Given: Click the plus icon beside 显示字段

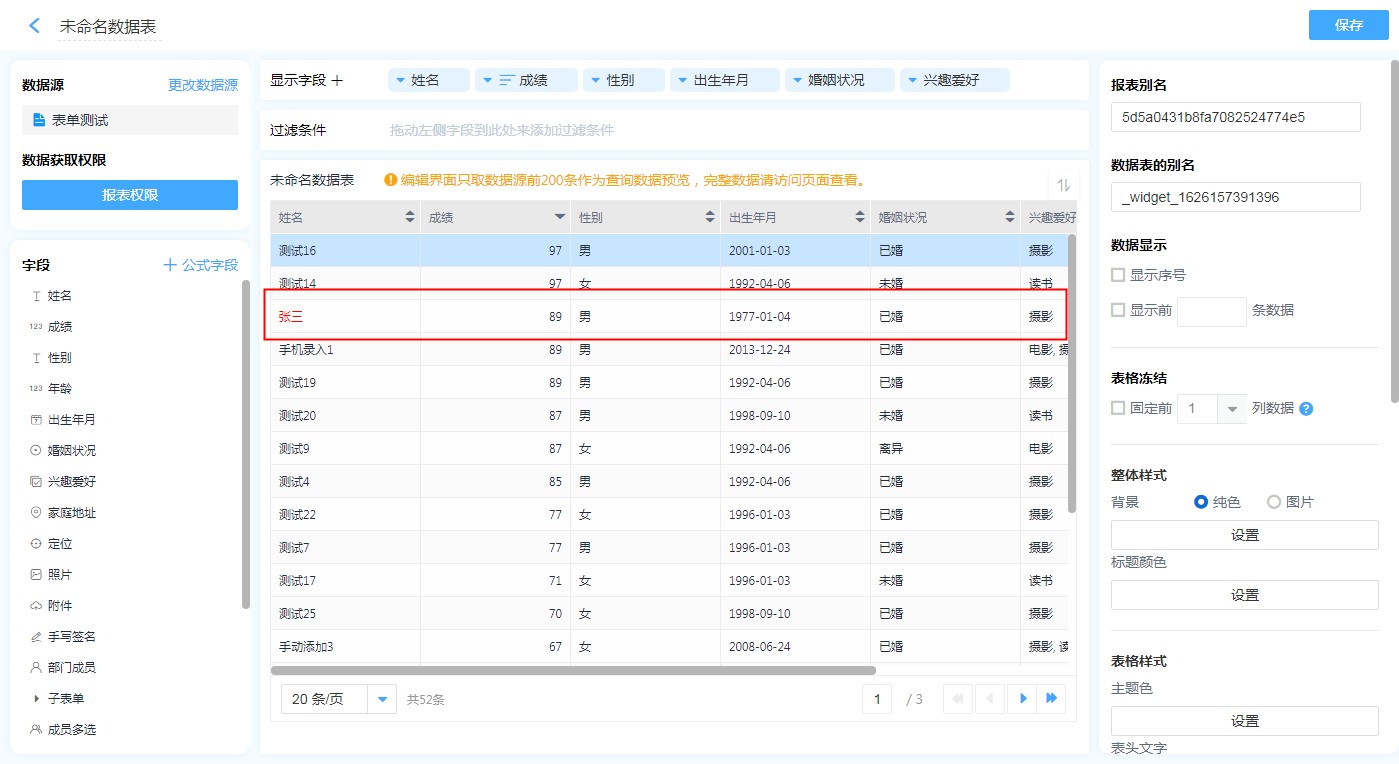Looking at the screenshot, I should tap(337, 80).
